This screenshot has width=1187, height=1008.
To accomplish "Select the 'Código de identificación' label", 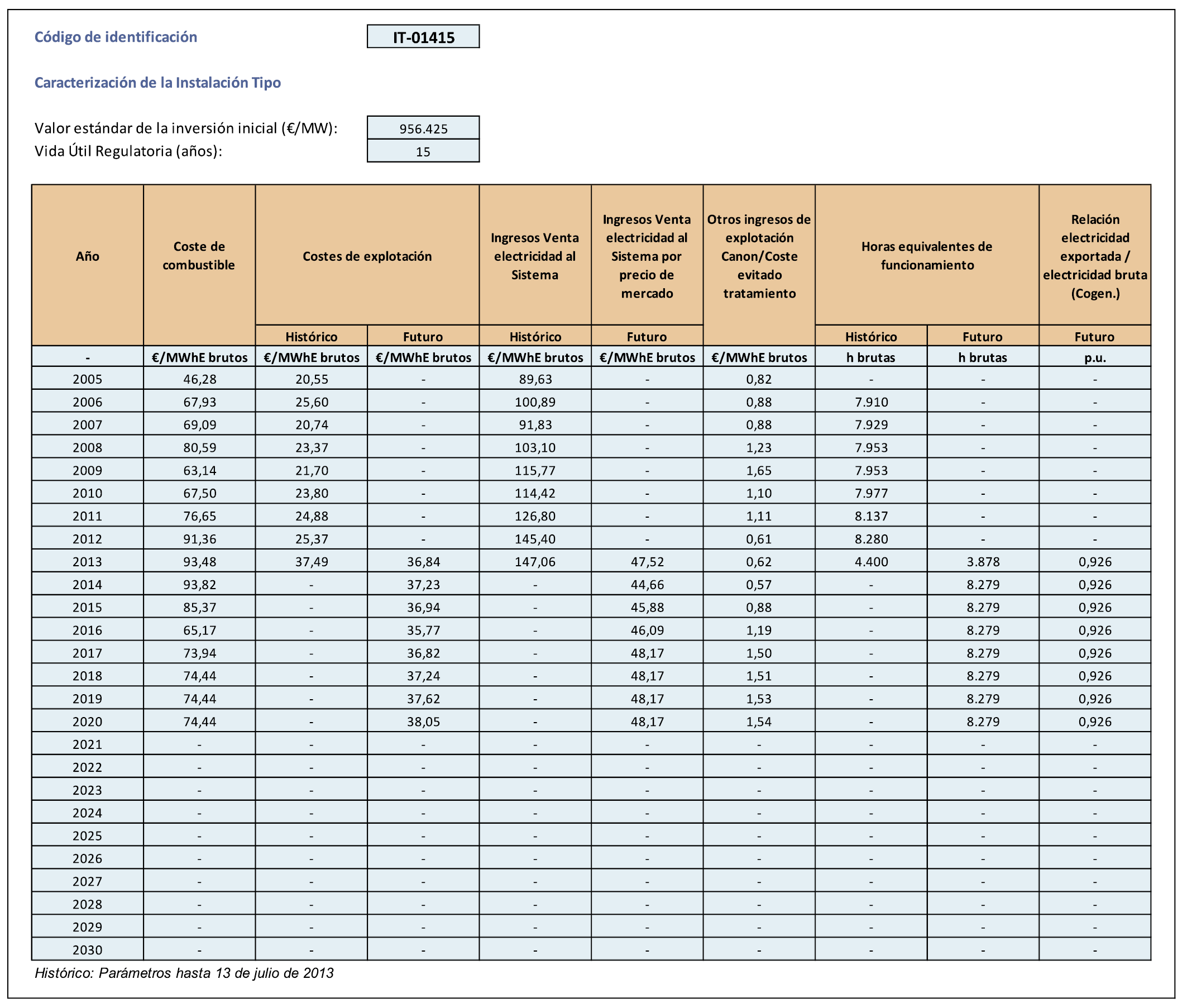I will 116,37.
